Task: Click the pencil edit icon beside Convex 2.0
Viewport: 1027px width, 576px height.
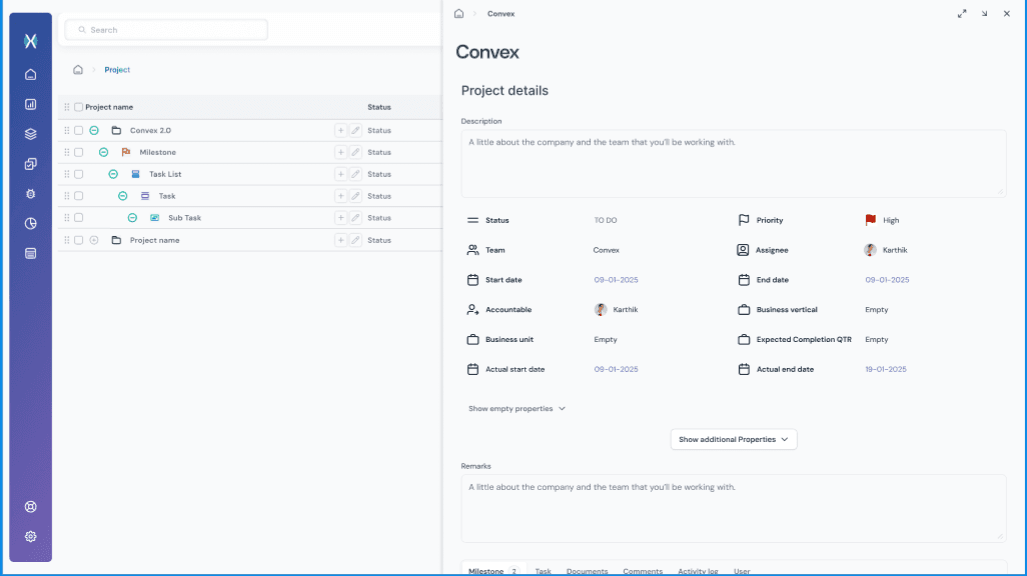Action: coord(353,130)
